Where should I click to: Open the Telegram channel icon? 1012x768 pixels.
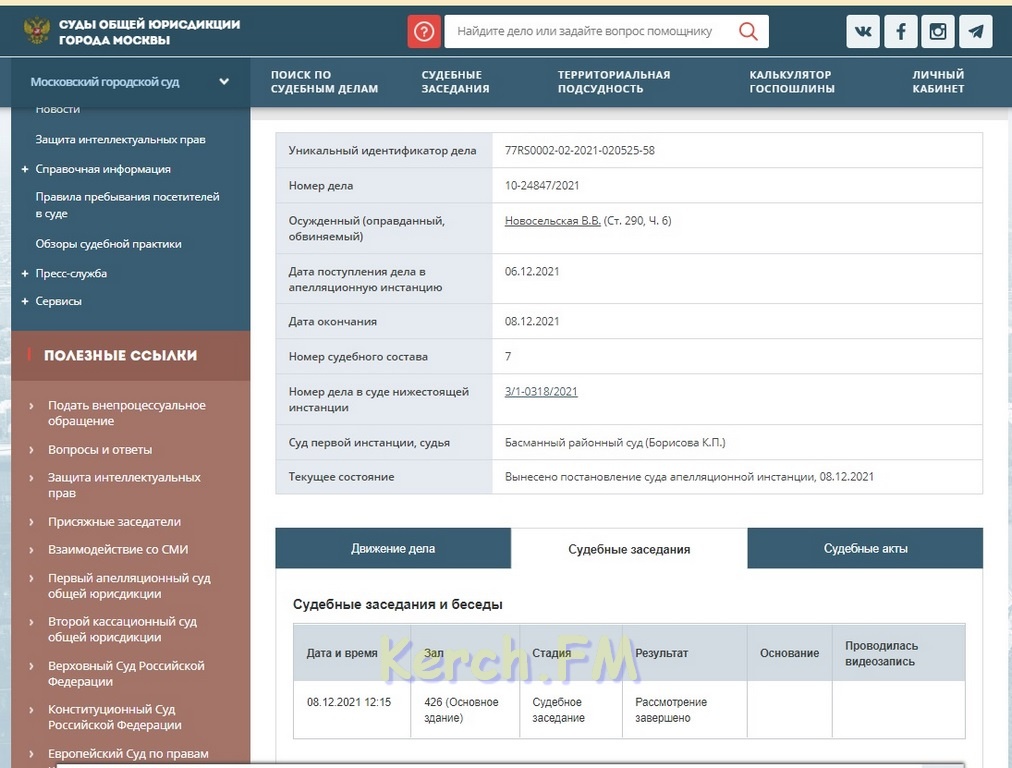(975, 31)
